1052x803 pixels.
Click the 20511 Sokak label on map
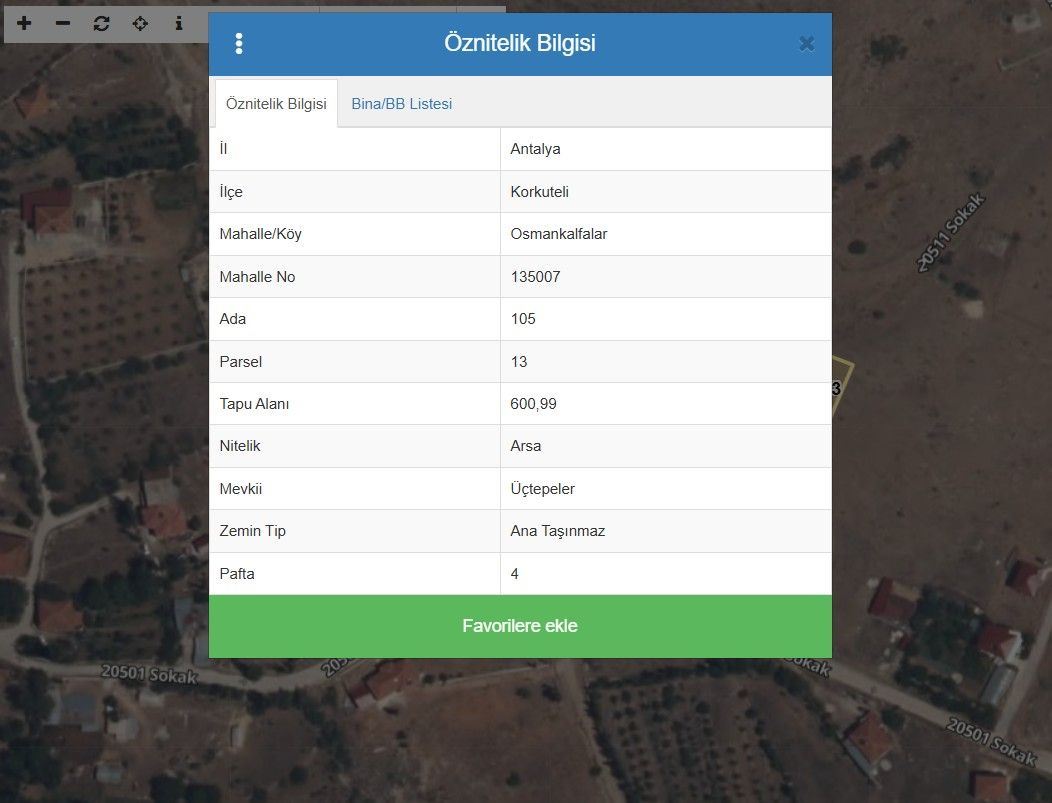click(x=951, y=232)
